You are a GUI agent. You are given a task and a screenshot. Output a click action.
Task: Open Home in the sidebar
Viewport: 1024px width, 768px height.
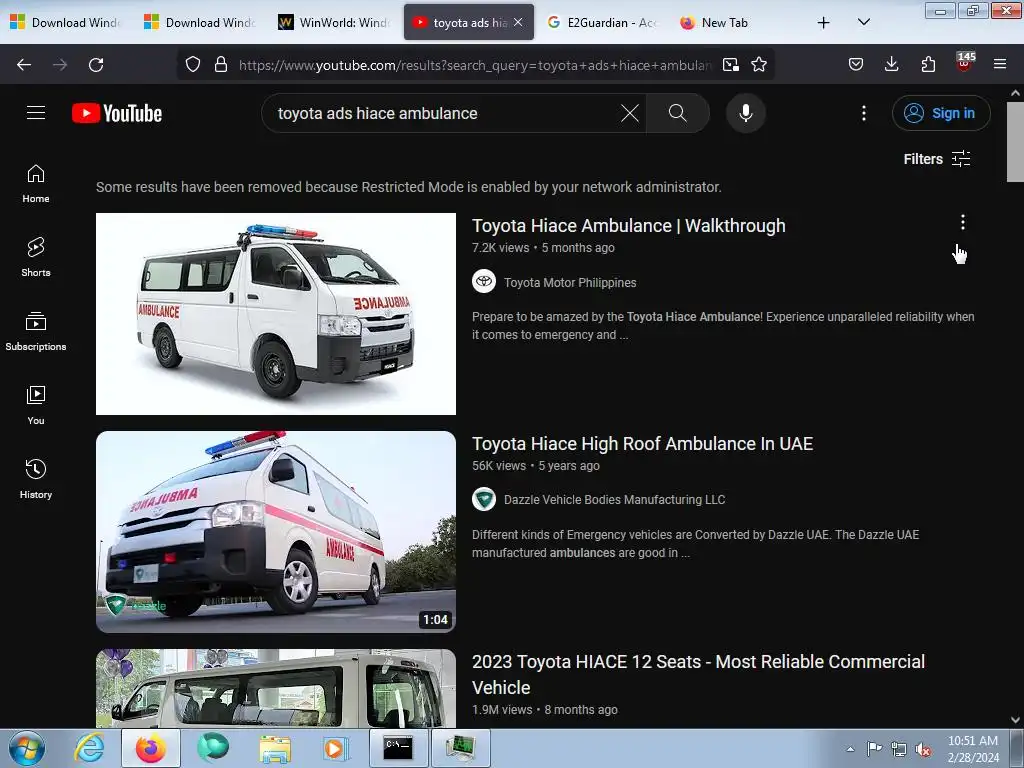36,184
